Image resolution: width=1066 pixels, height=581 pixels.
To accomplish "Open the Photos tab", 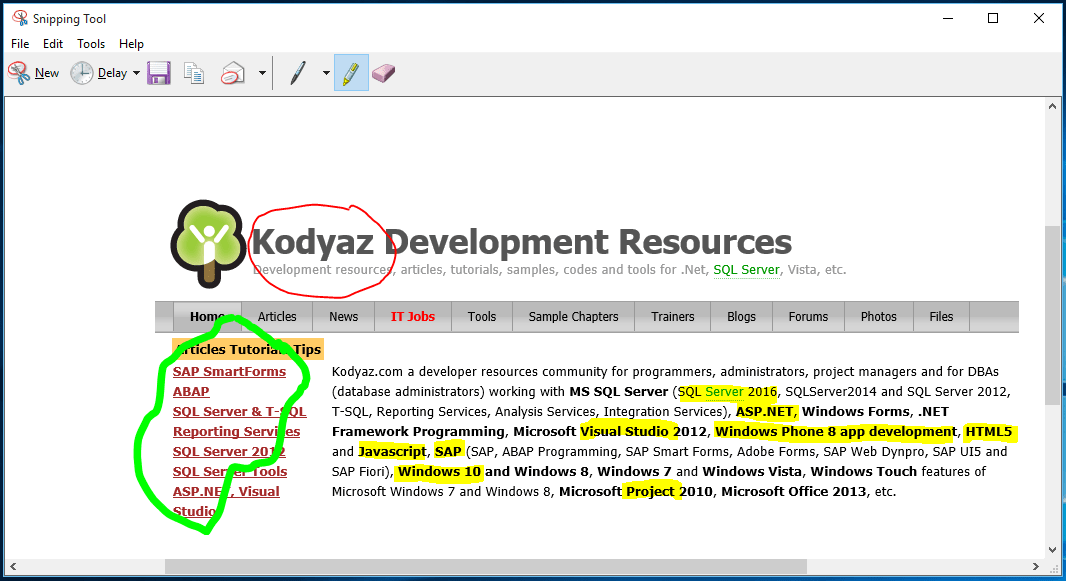I will (878, 317).
